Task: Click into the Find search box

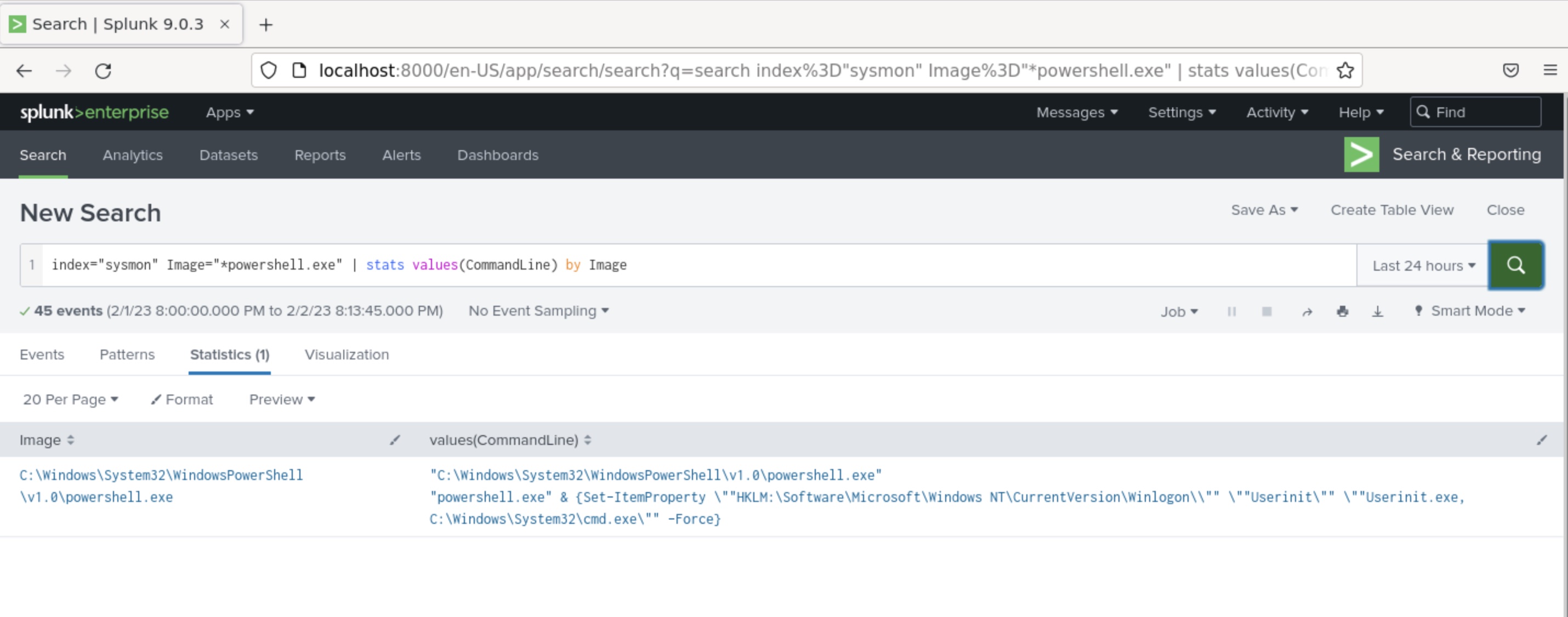Action: tap(1475, 112)
